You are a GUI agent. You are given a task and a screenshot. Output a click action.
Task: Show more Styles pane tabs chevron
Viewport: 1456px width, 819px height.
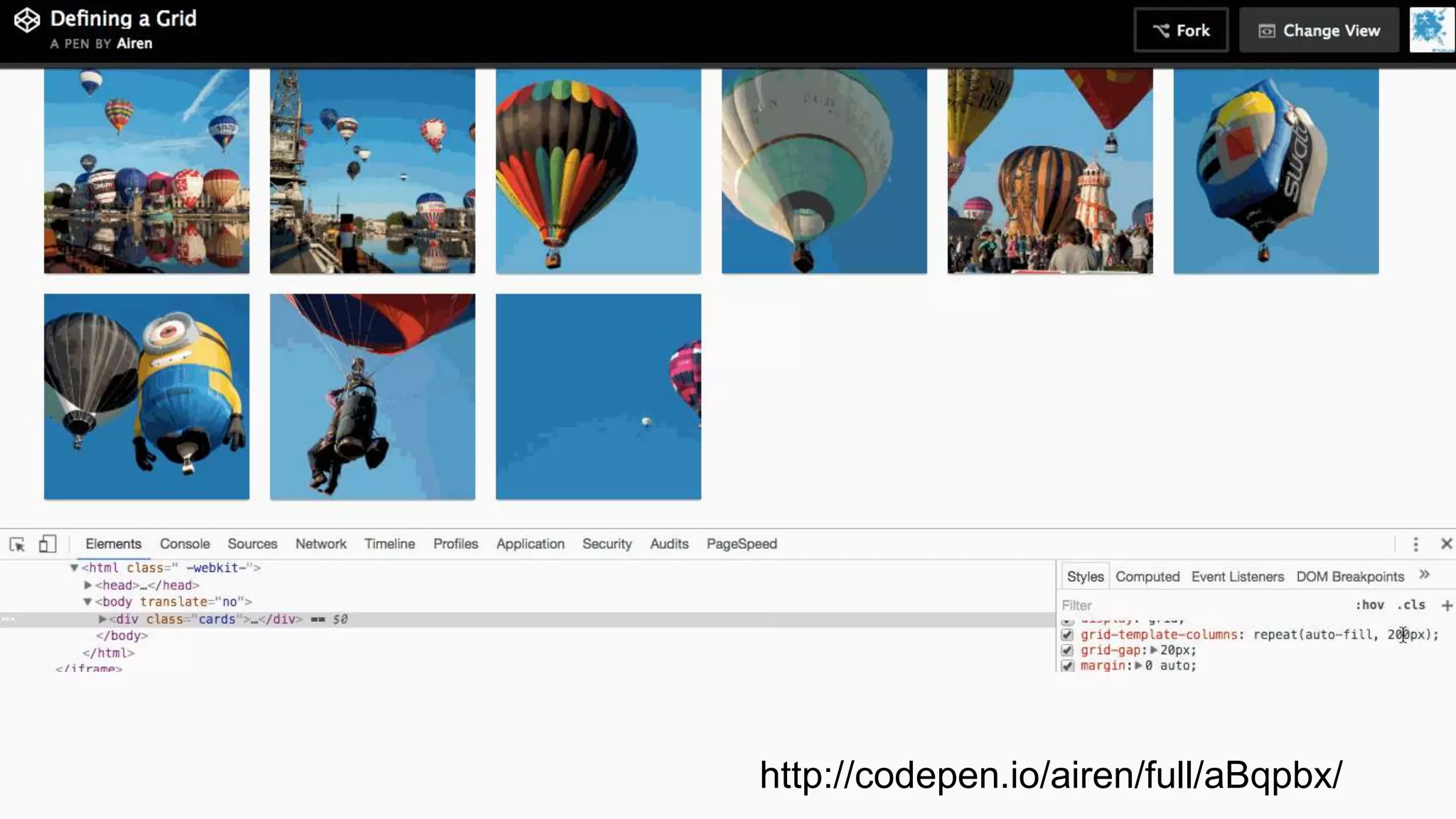pyautogui.click(x=1424, y=575)
